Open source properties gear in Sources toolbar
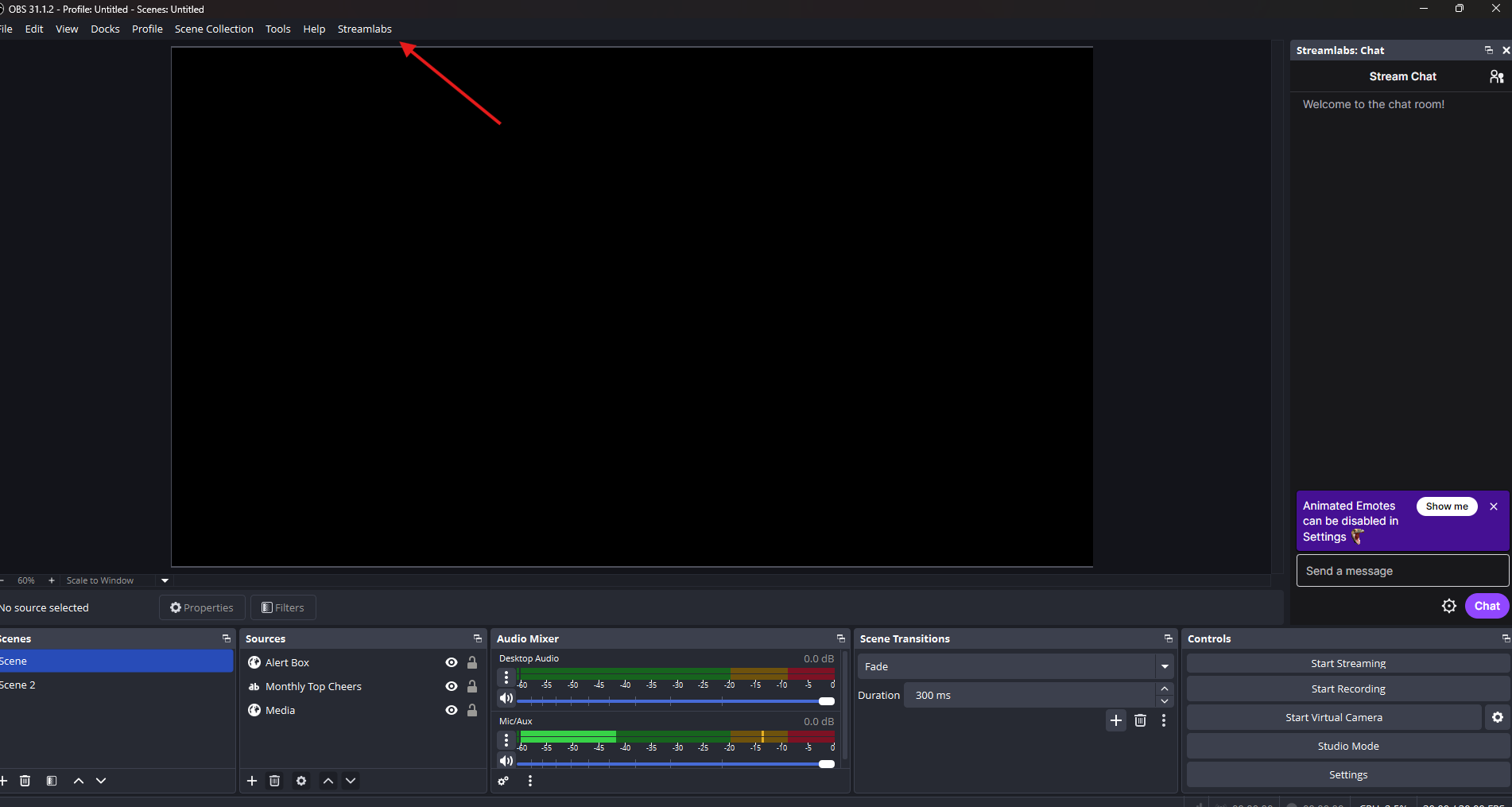This screenshot has width=1512, height=807. point(300,781)
